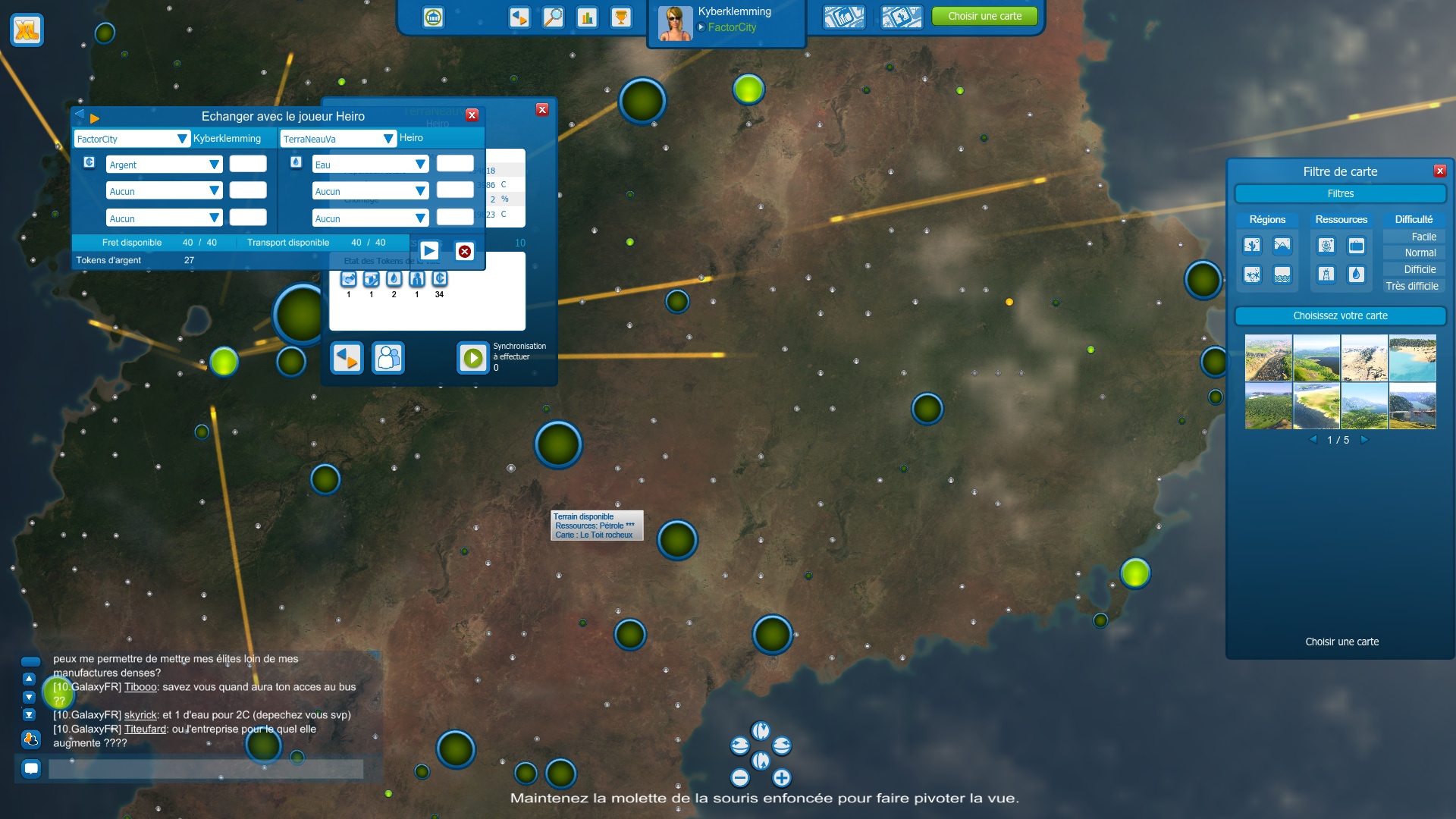Click the bank building icon in top bar

[x=433, y=17]
